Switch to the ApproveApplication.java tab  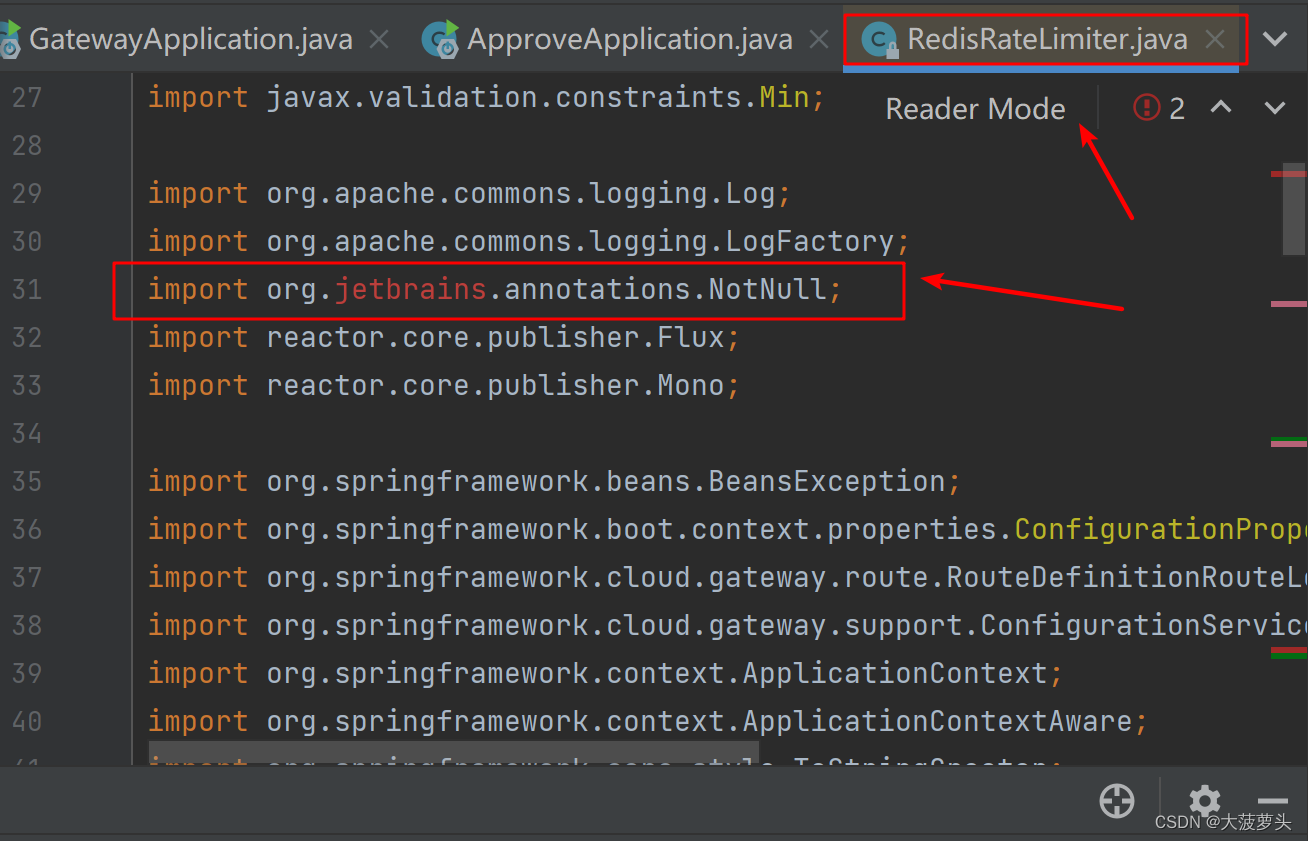point(629,39)
